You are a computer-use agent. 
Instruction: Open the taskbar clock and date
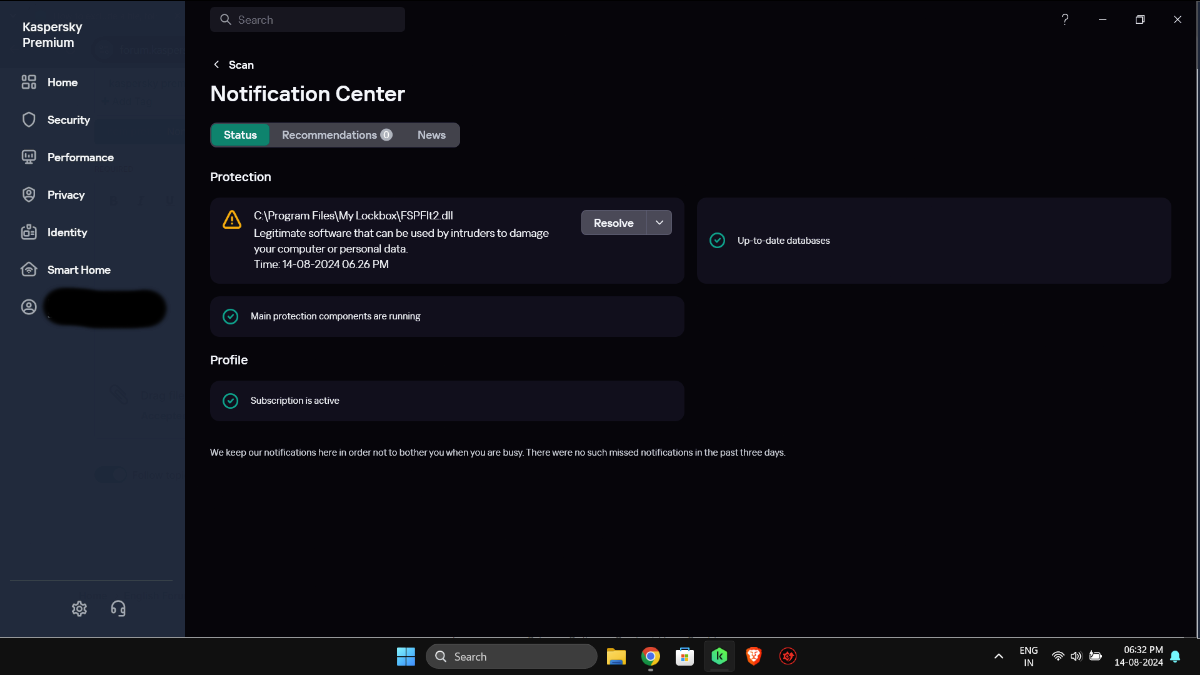1139,657
